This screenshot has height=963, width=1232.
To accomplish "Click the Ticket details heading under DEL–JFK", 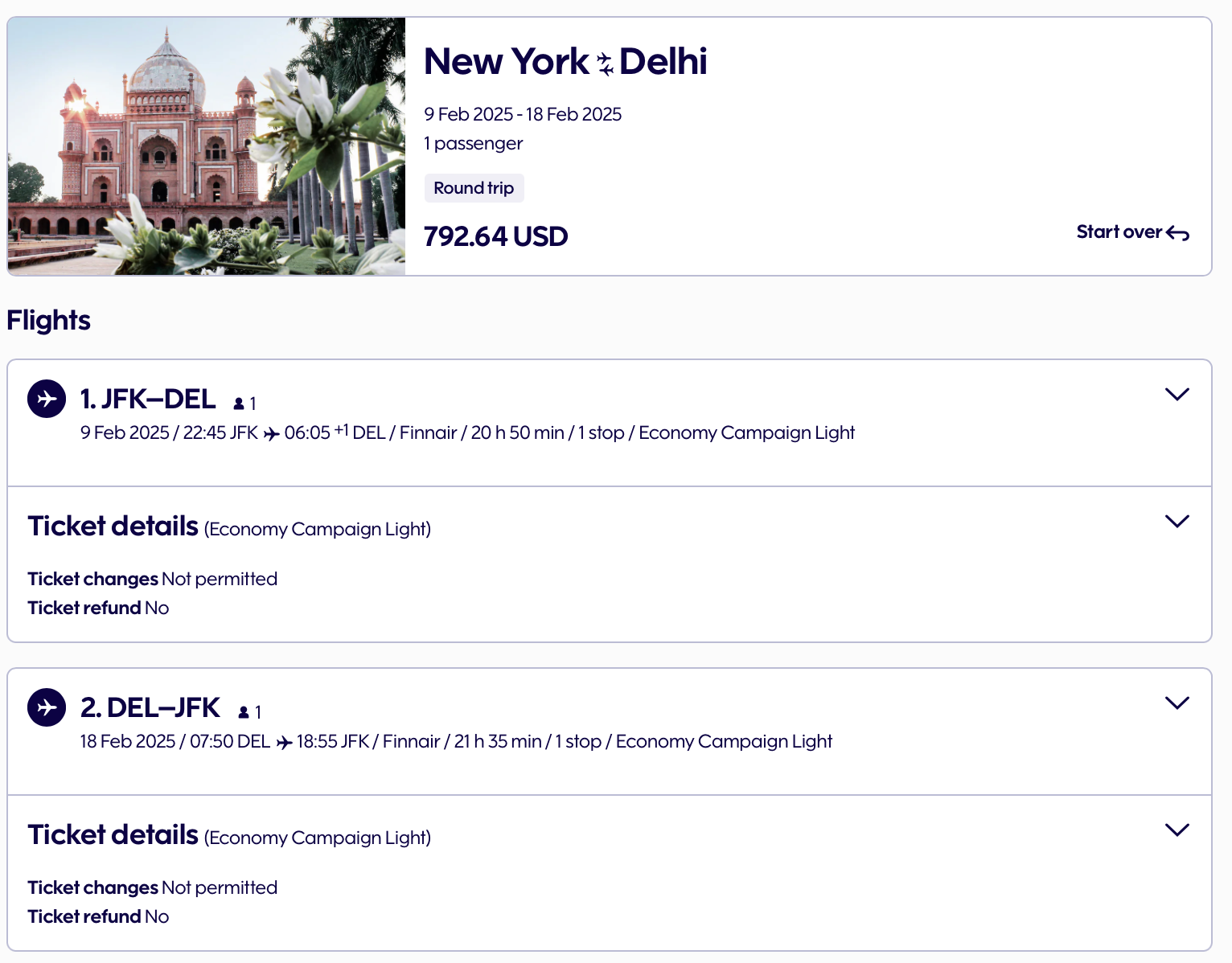I will coord(113,834).
